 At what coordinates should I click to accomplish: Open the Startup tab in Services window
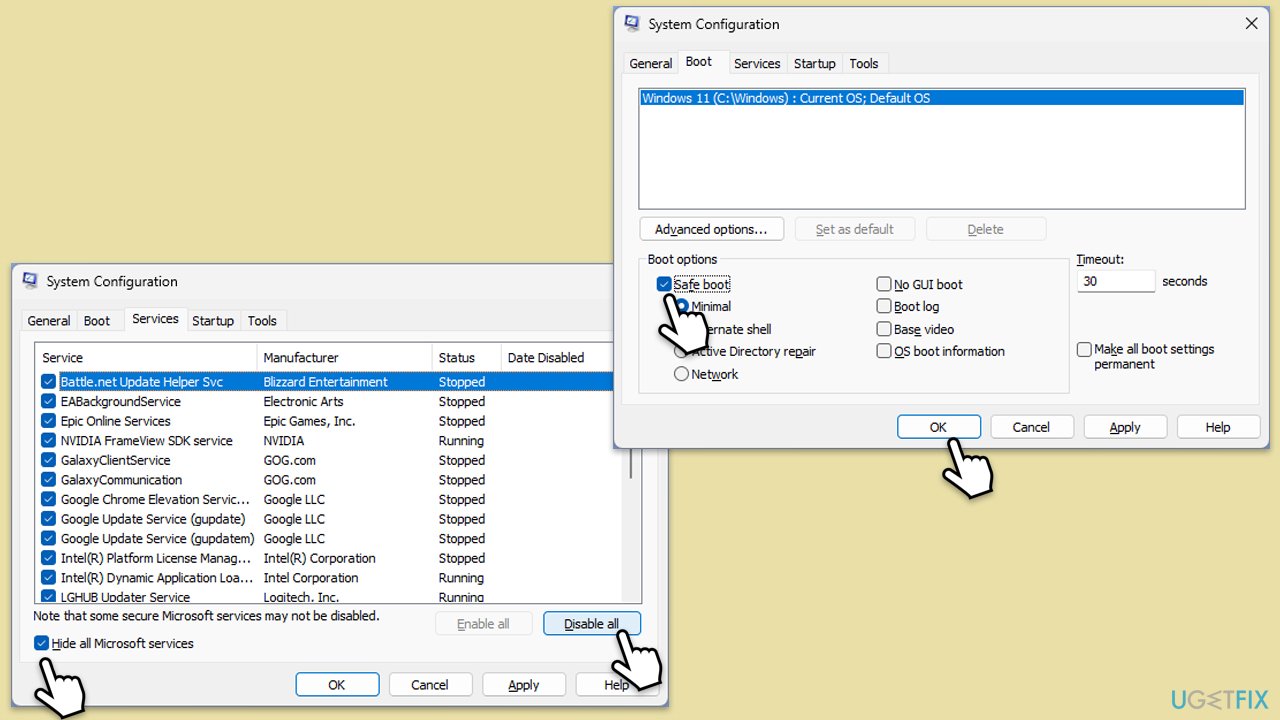[212, 321]
